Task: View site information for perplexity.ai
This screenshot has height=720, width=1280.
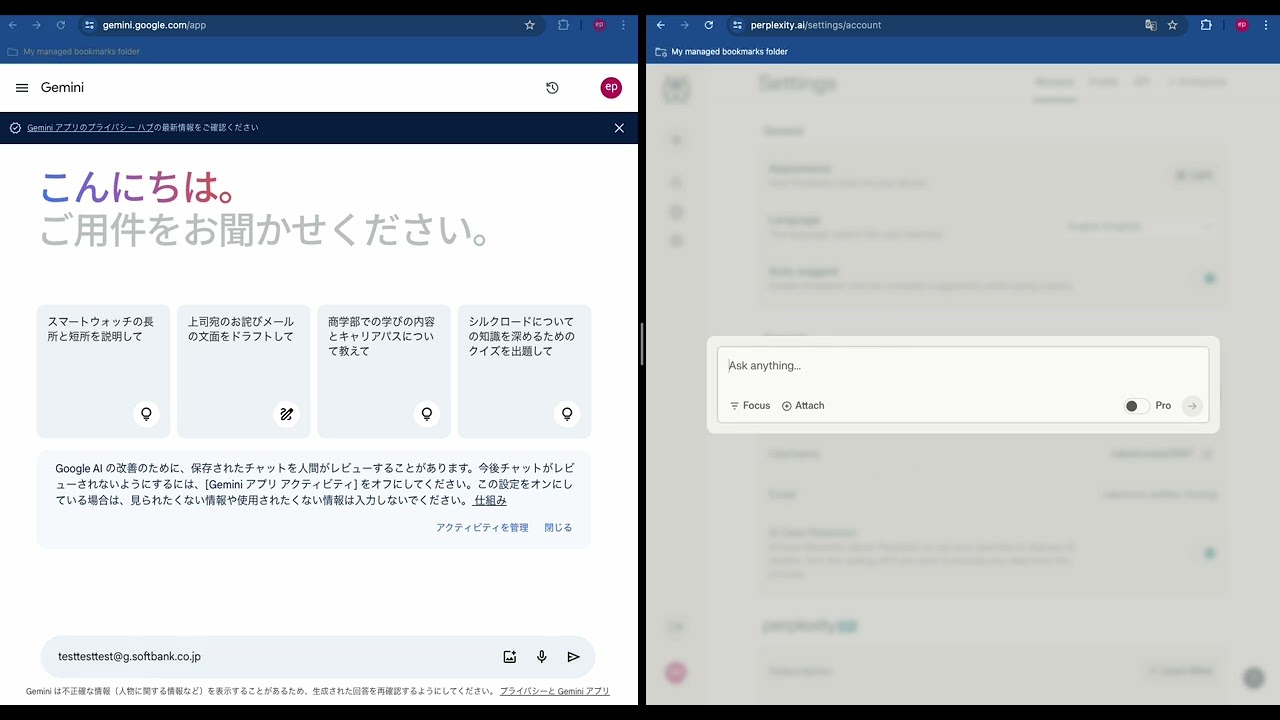Action: point(737,25)
